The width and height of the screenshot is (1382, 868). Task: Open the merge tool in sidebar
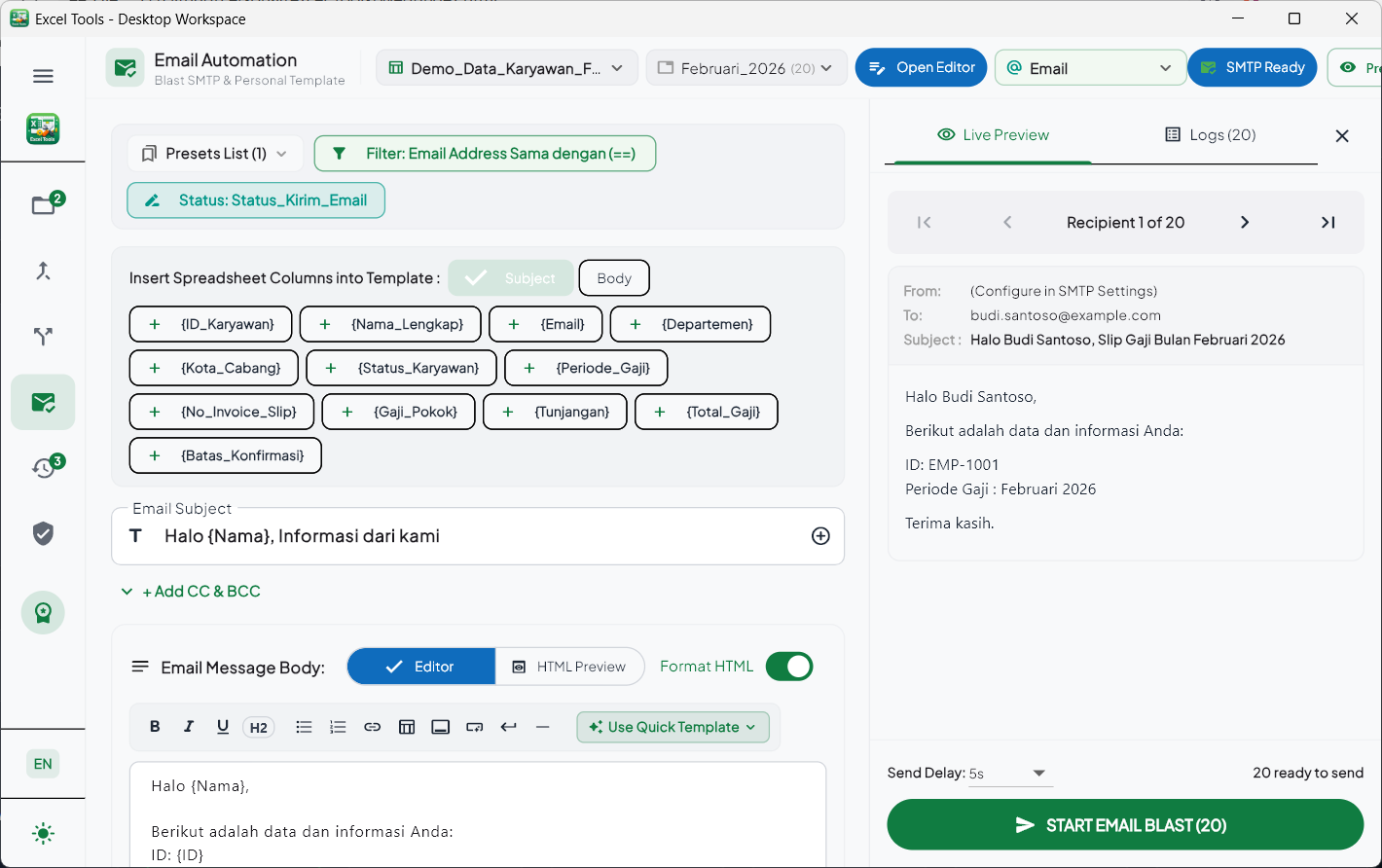43,271
